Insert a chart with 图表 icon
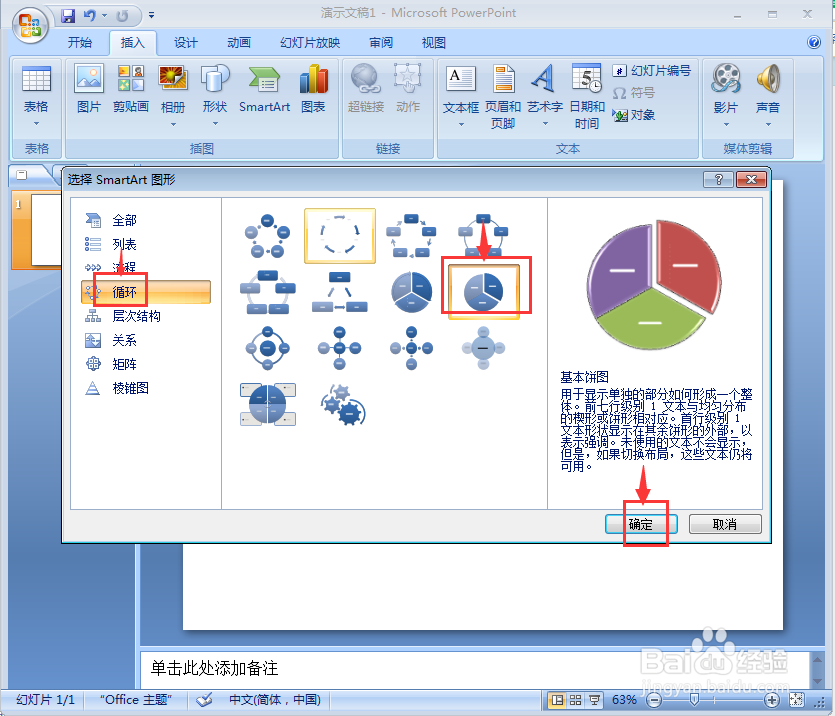Viewport: 835px width, 716px height. (313, 88)
